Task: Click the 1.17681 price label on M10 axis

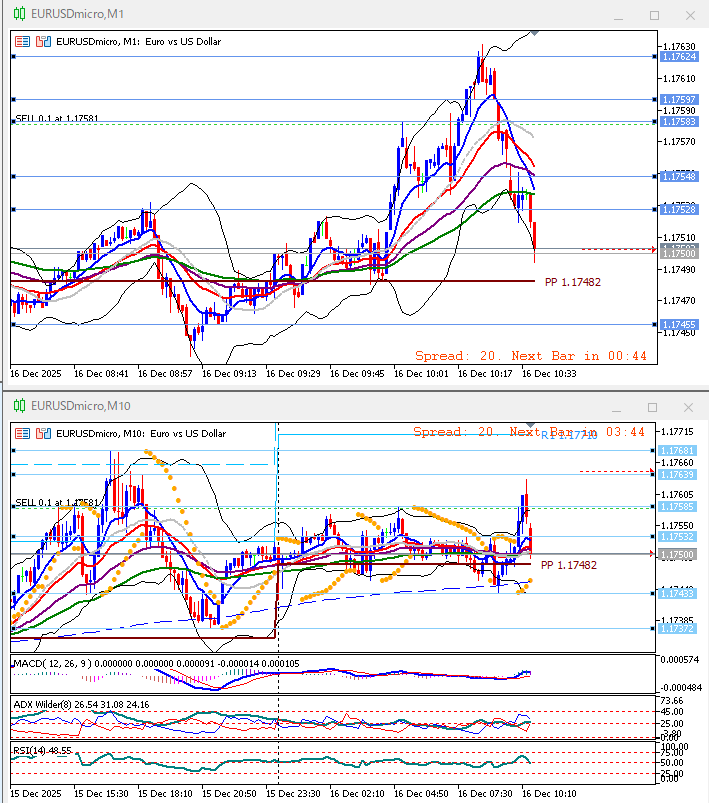Action: 679,451
